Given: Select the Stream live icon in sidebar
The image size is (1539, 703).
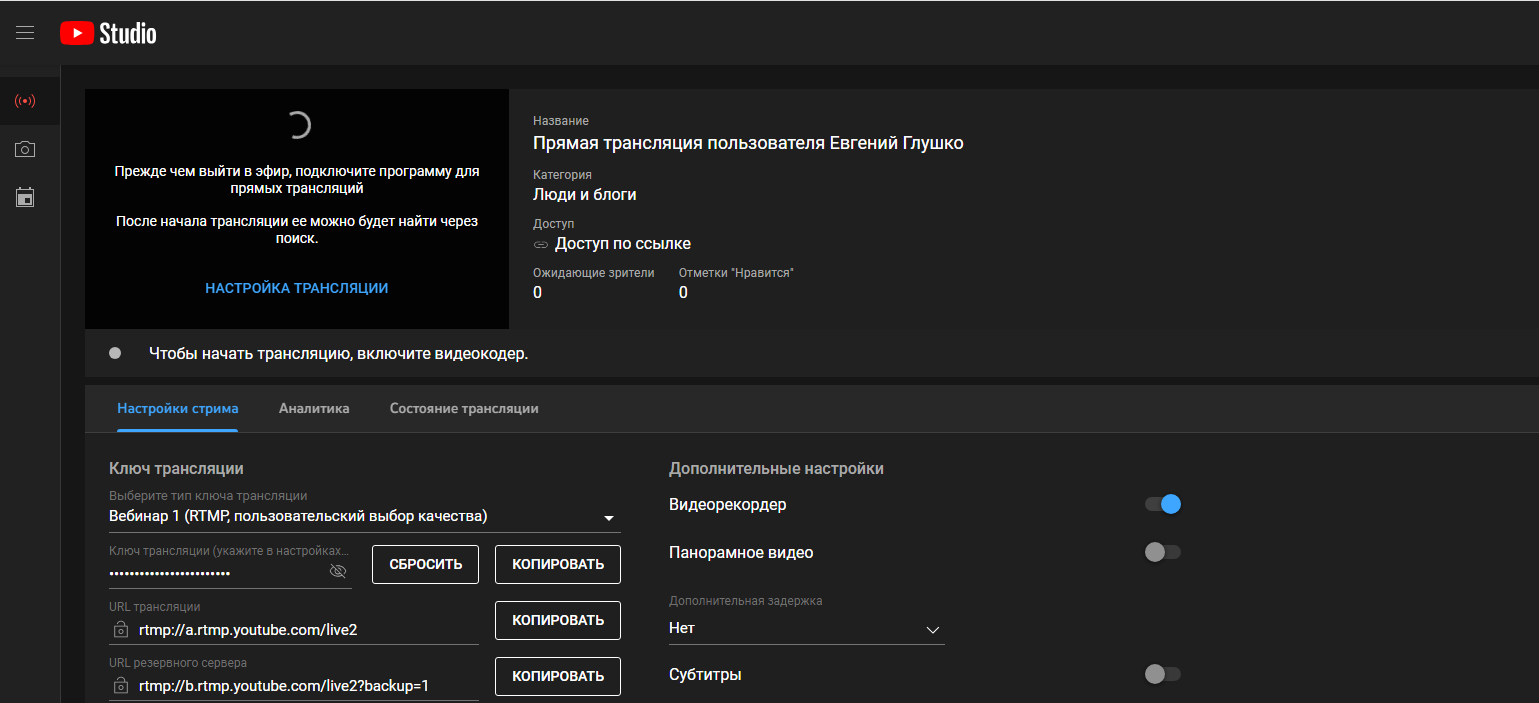Looking at the screenshot, I should [x=25, y=101].
